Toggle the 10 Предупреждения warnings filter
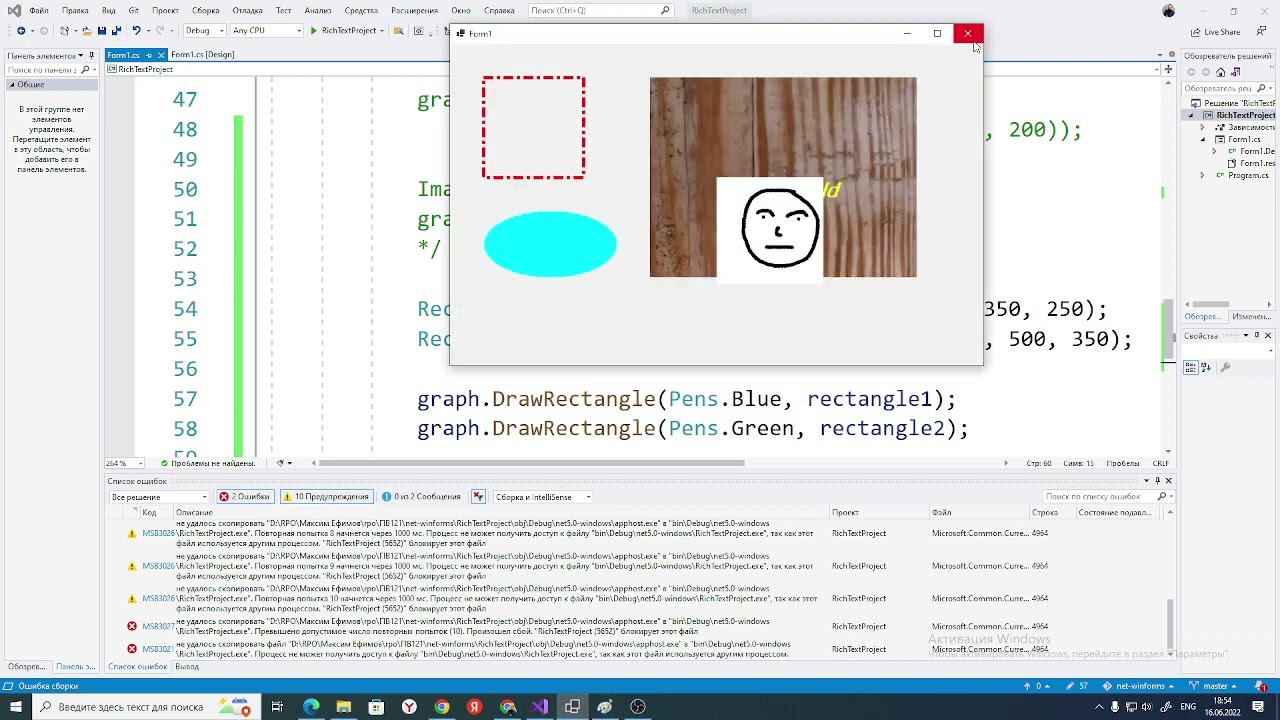Viewport: 1280px width, 720px height. tap(327, 497)
